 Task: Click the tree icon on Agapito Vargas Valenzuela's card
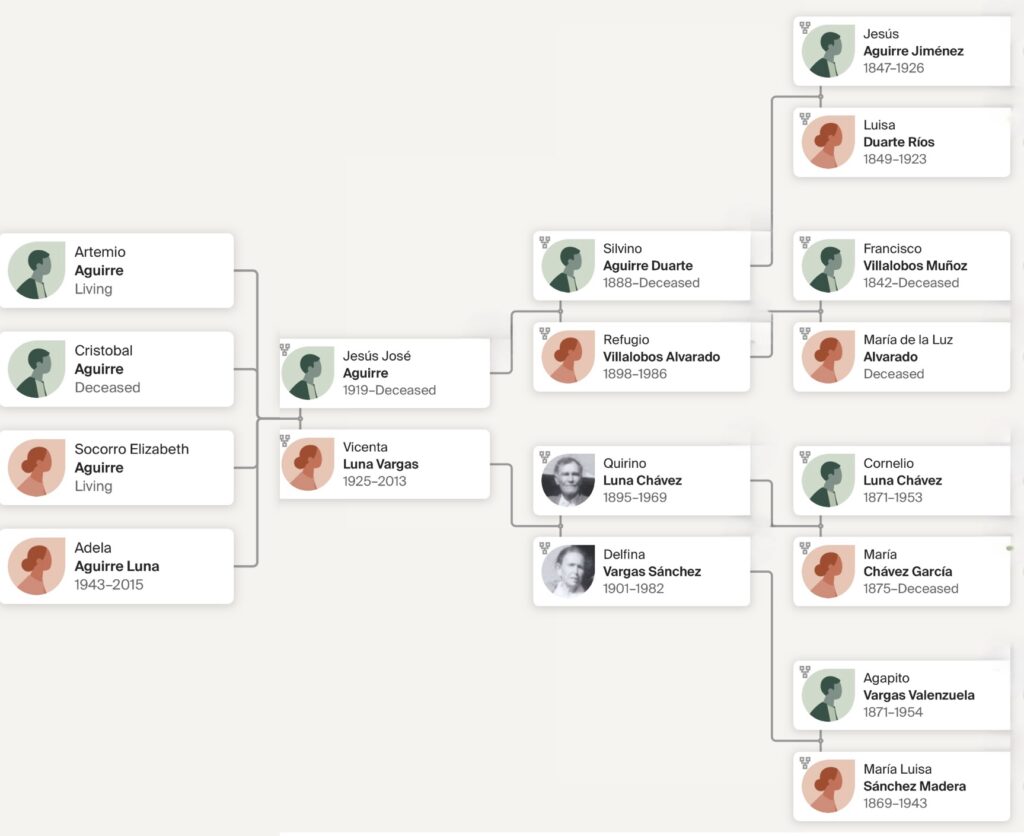pyautogui.click(x=805, y=672)
